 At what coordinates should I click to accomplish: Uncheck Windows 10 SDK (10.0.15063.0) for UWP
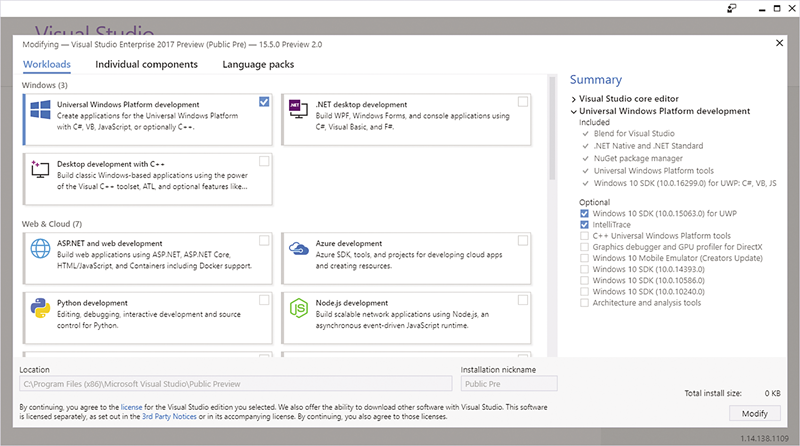[584, 213]
